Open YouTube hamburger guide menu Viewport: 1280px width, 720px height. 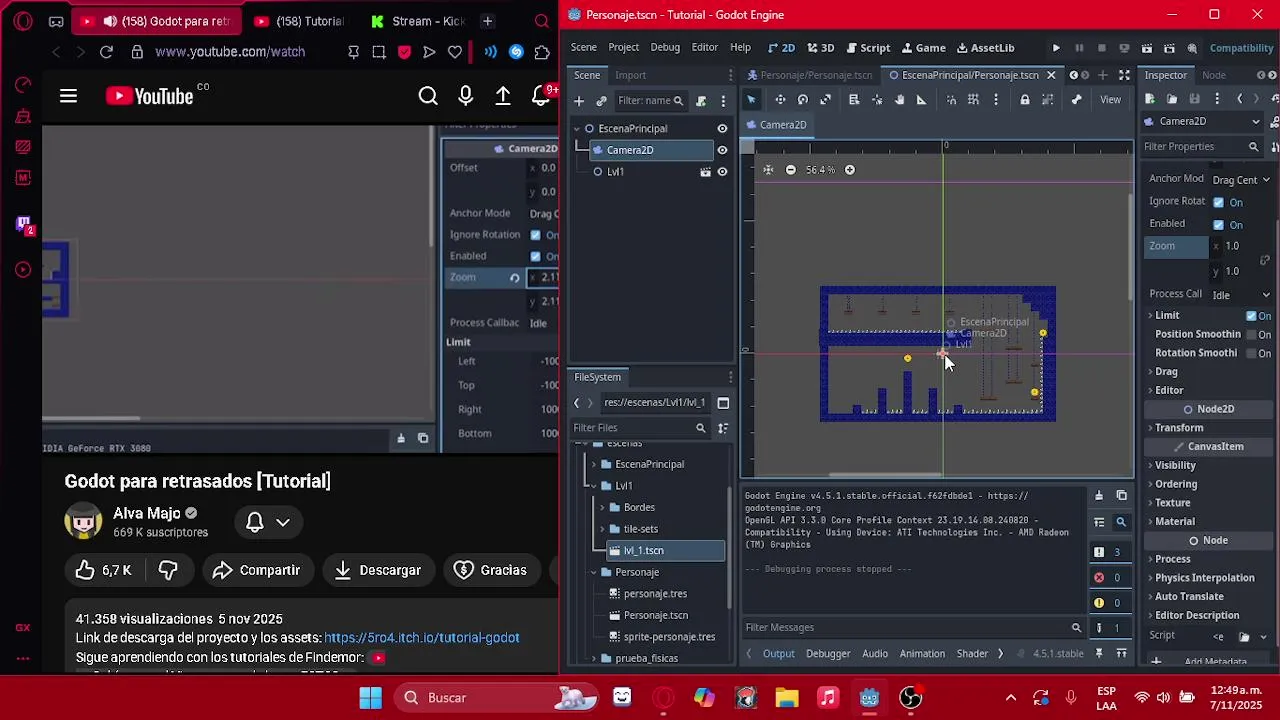pos(68,96)
